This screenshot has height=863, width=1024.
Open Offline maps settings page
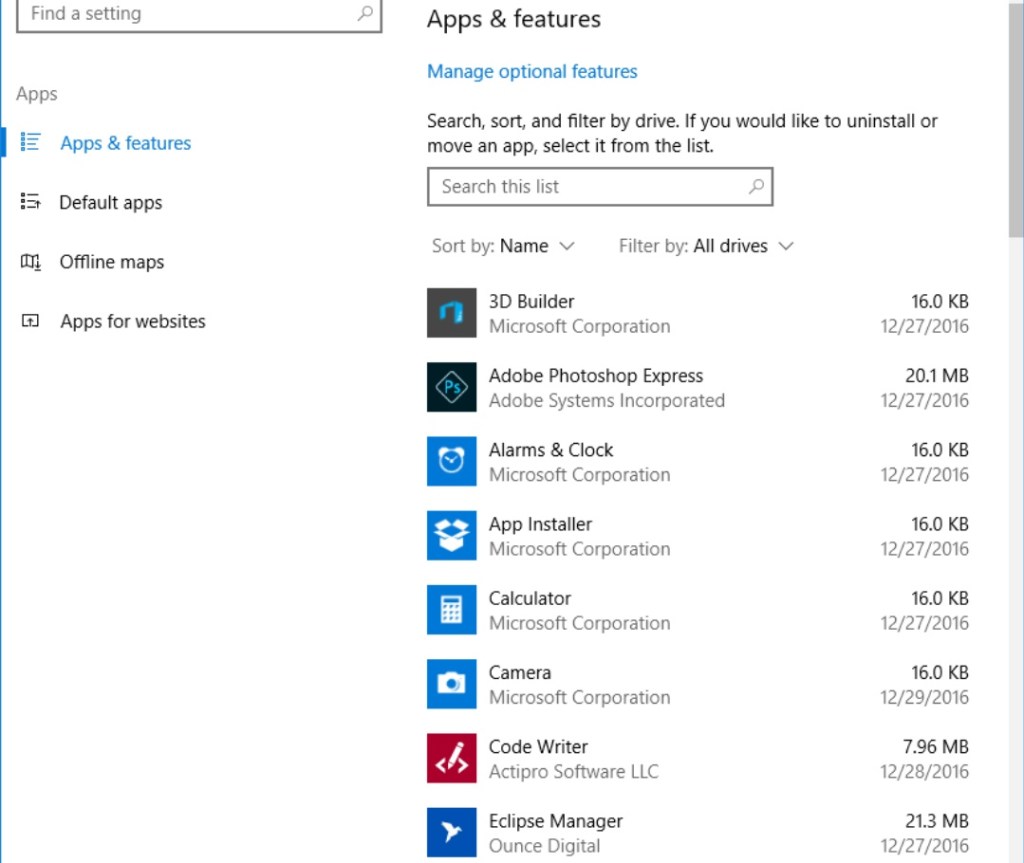(111, 262)
